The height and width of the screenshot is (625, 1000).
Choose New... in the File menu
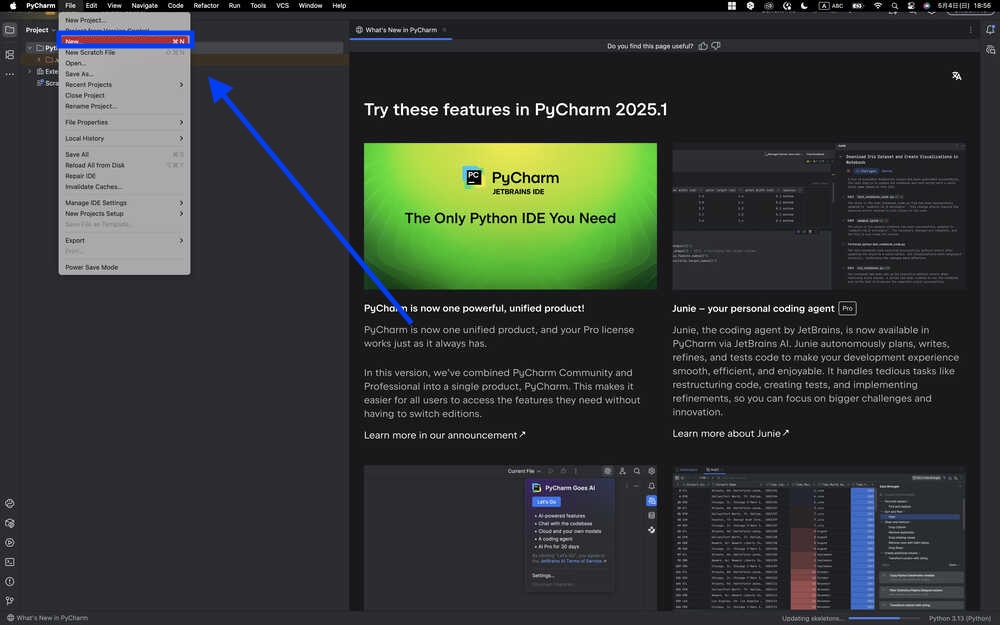pyautogui.click(x=124, y=41)
